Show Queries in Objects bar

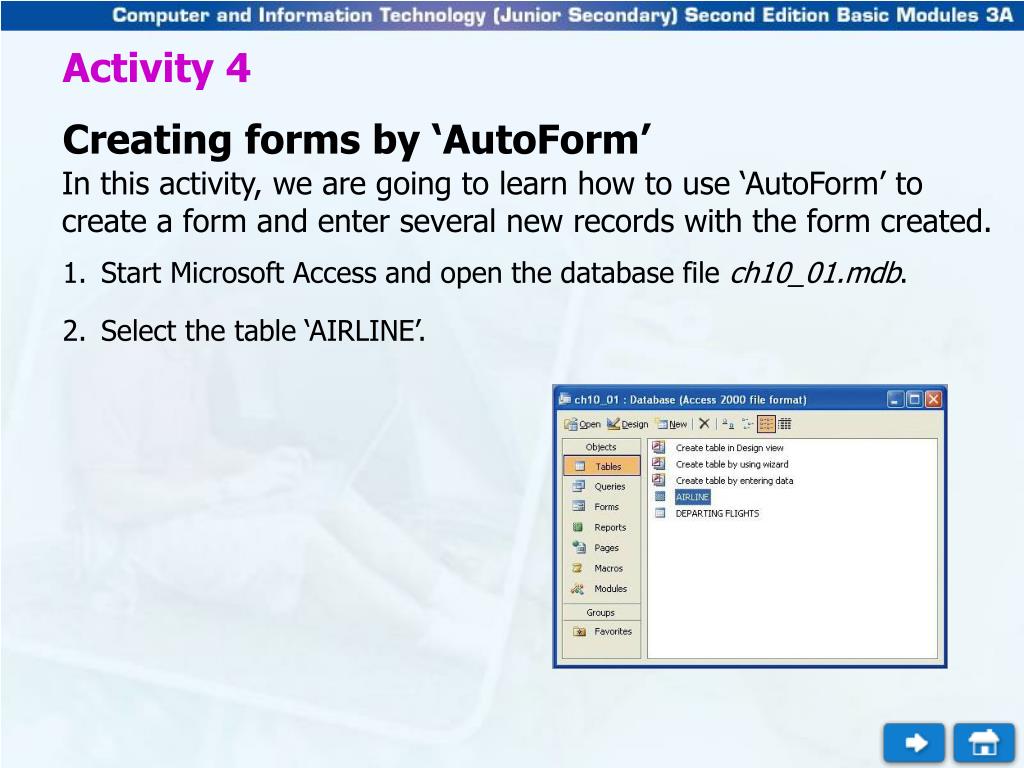[601, 487]
